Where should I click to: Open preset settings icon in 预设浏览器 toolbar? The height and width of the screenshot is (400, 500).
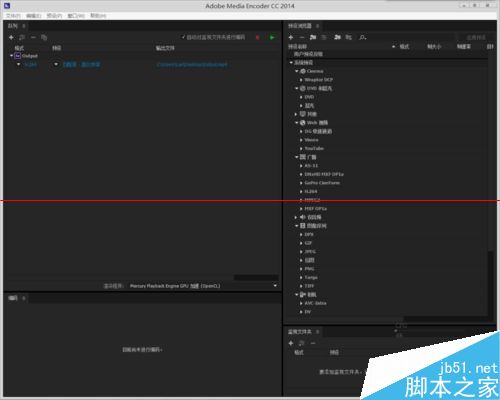point(324,37)
